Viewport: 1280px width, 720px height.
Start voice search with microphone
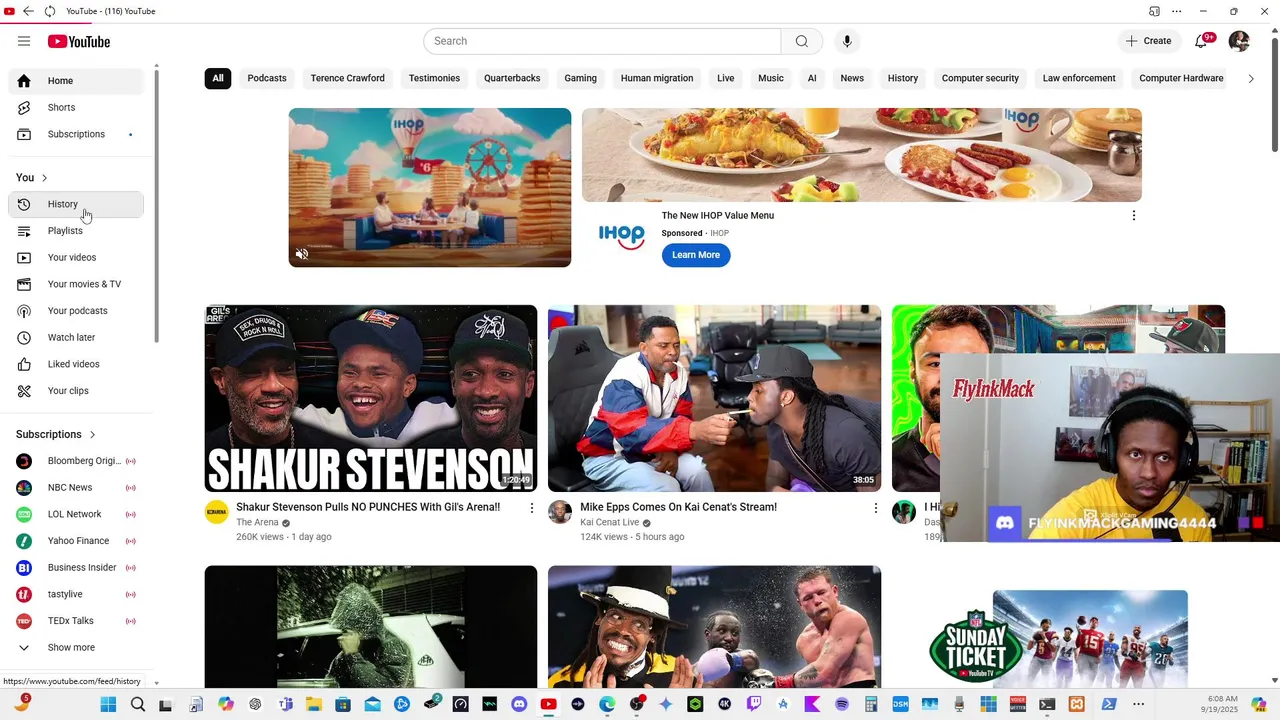pyautogui.click(x=847, y=41)
